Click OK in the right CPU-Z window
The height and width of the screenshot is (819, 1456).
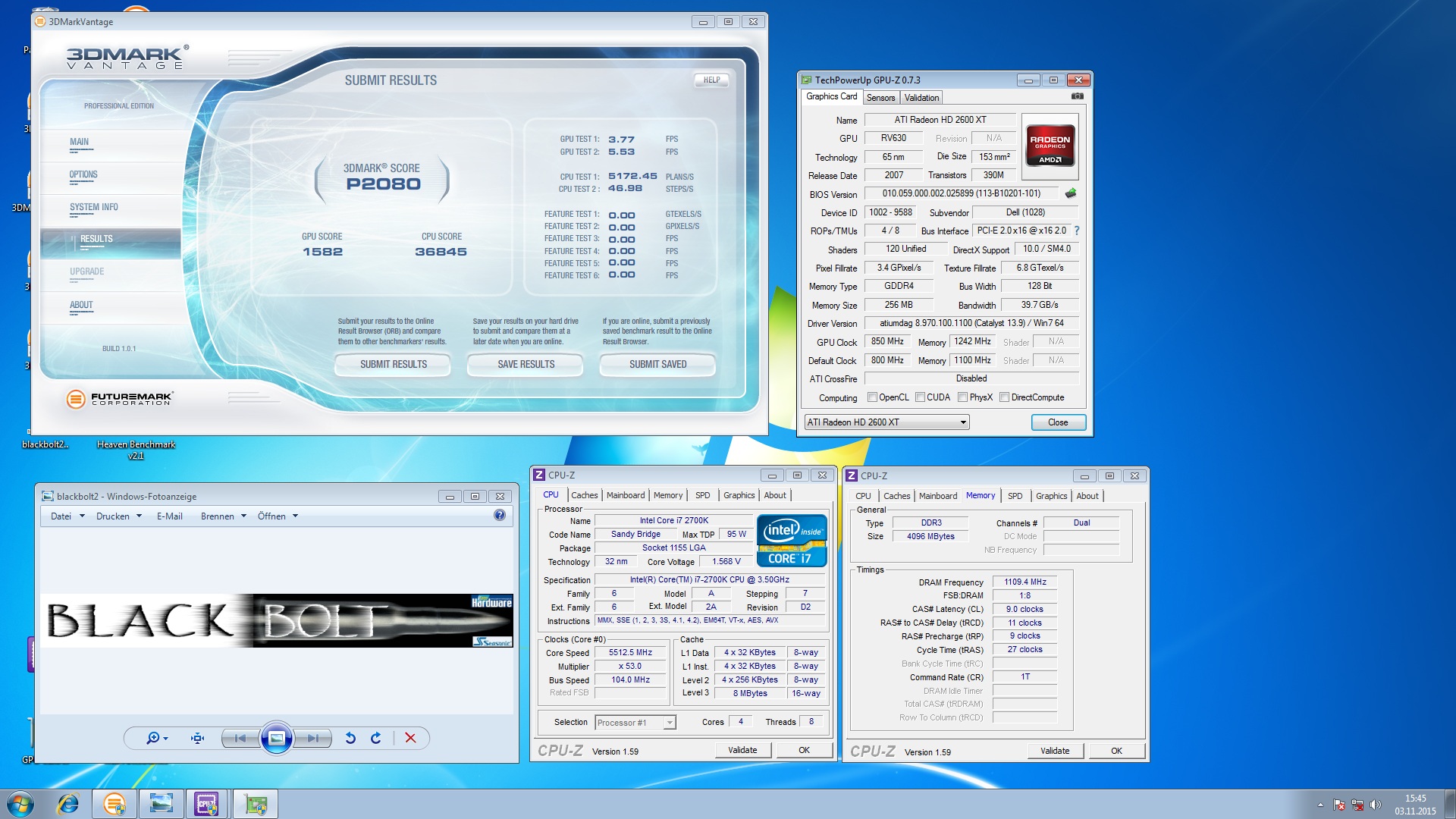[1116, 751]
